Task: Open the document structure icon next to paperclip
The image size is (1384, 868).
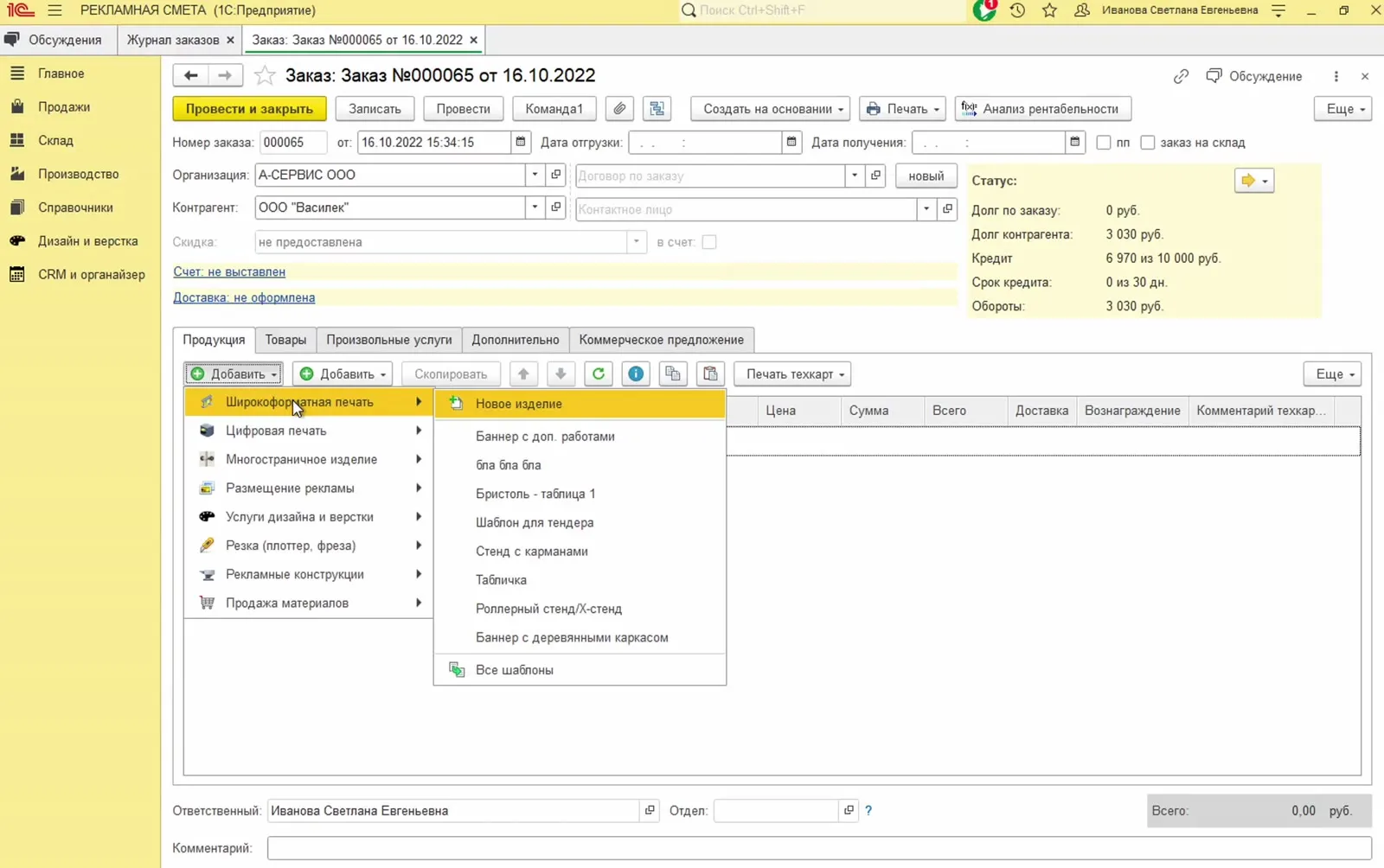Action: click(x=657, y=109)
